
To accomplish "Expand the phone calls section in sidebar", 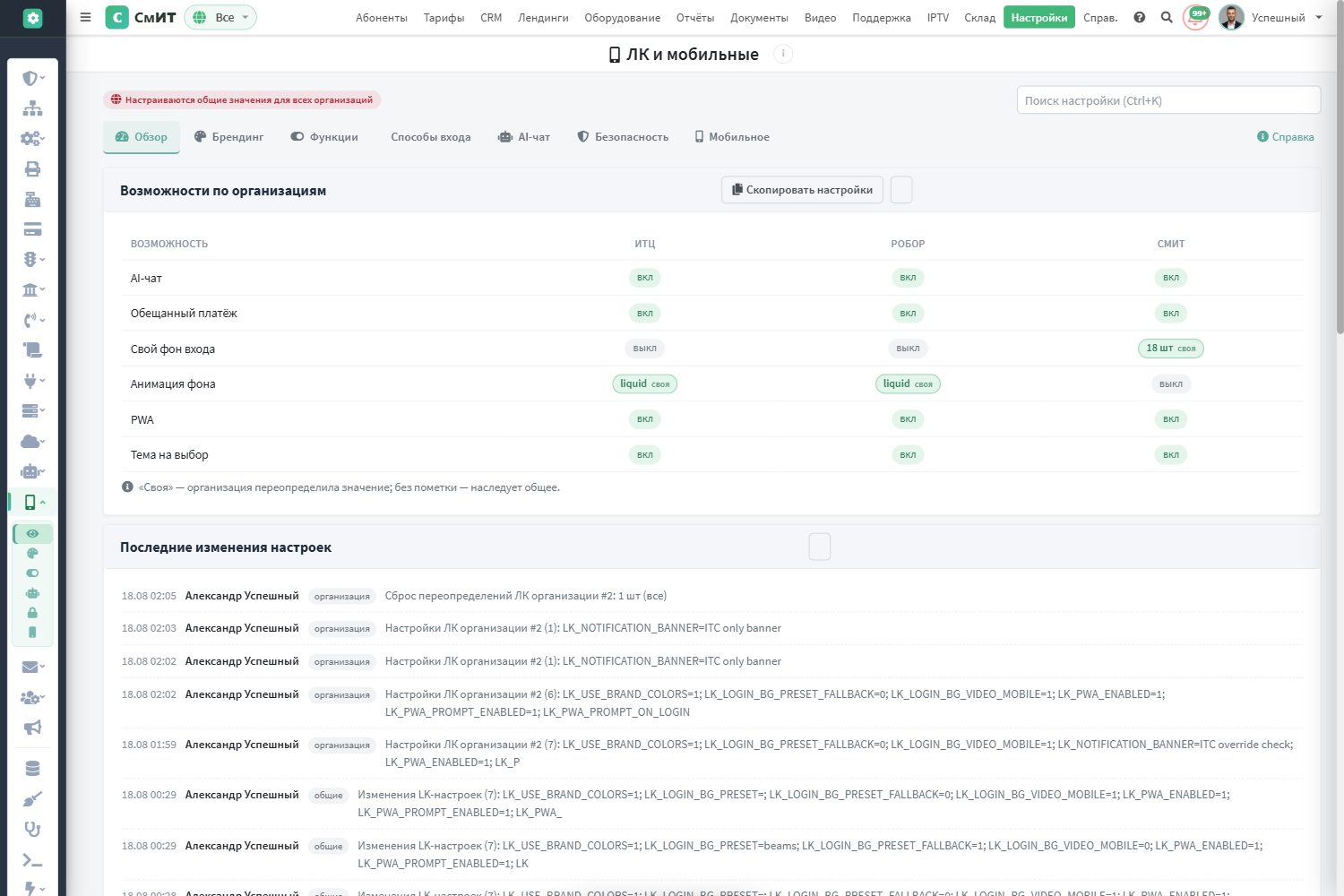I will (x=32, y=320).
